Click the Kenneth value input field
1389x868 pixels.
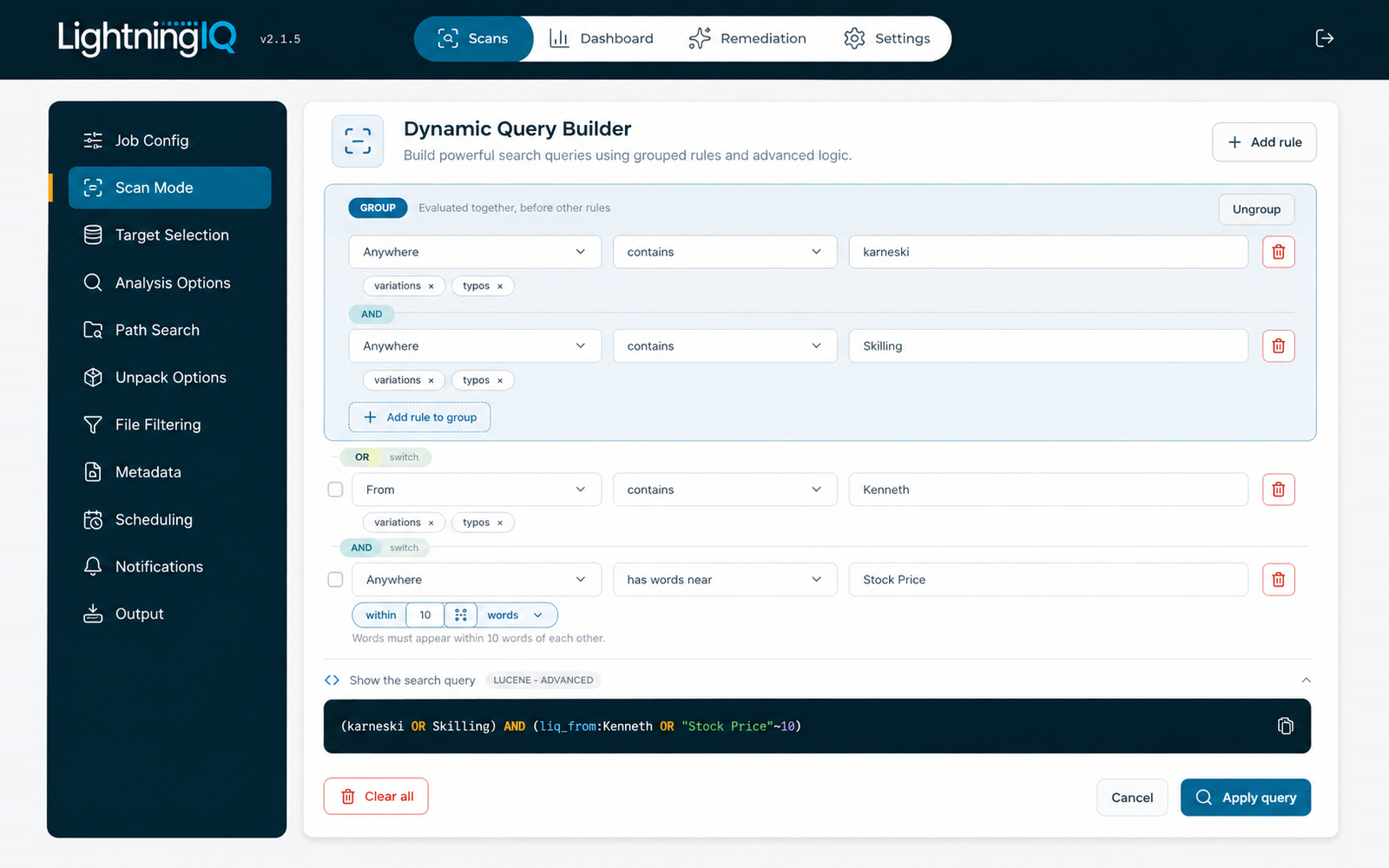click(x=1049, y=490)
